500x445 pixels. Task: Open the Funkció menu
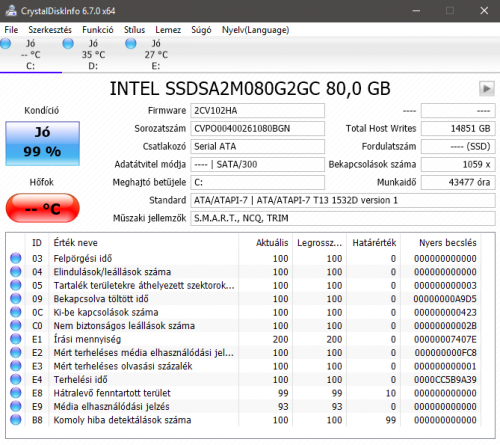98,30
